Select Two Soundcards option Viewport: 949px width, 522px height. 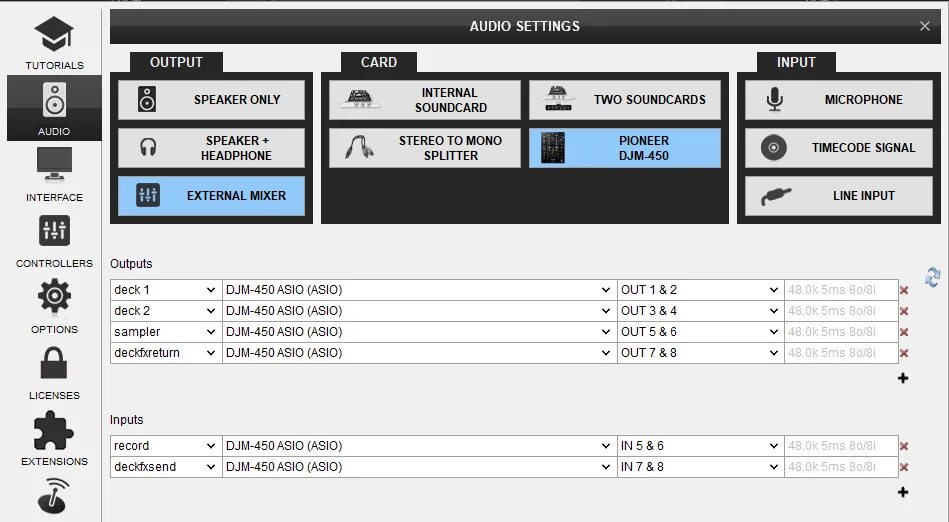[x=625, y=100]
